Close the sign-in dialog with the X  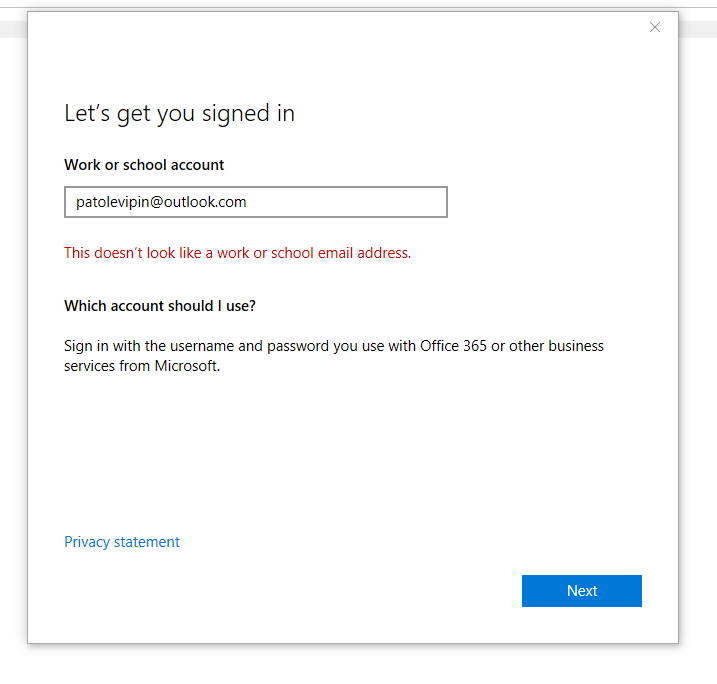[655, 27]
